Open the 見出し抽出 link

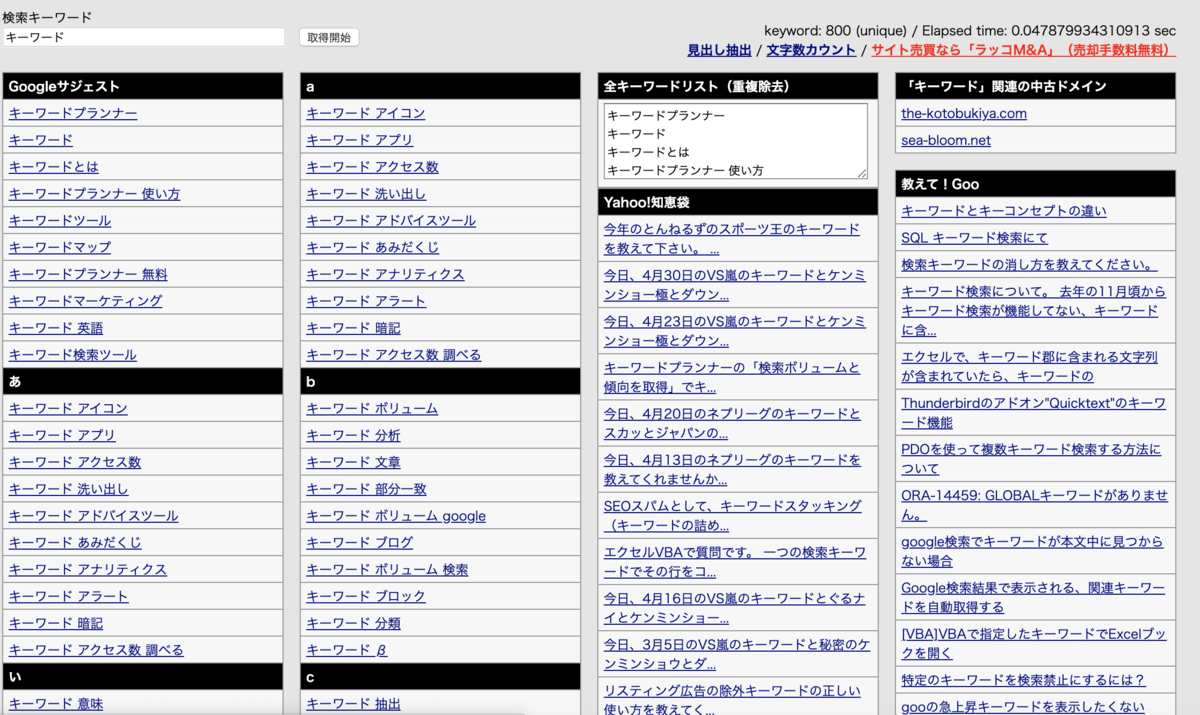pos(719,50)
